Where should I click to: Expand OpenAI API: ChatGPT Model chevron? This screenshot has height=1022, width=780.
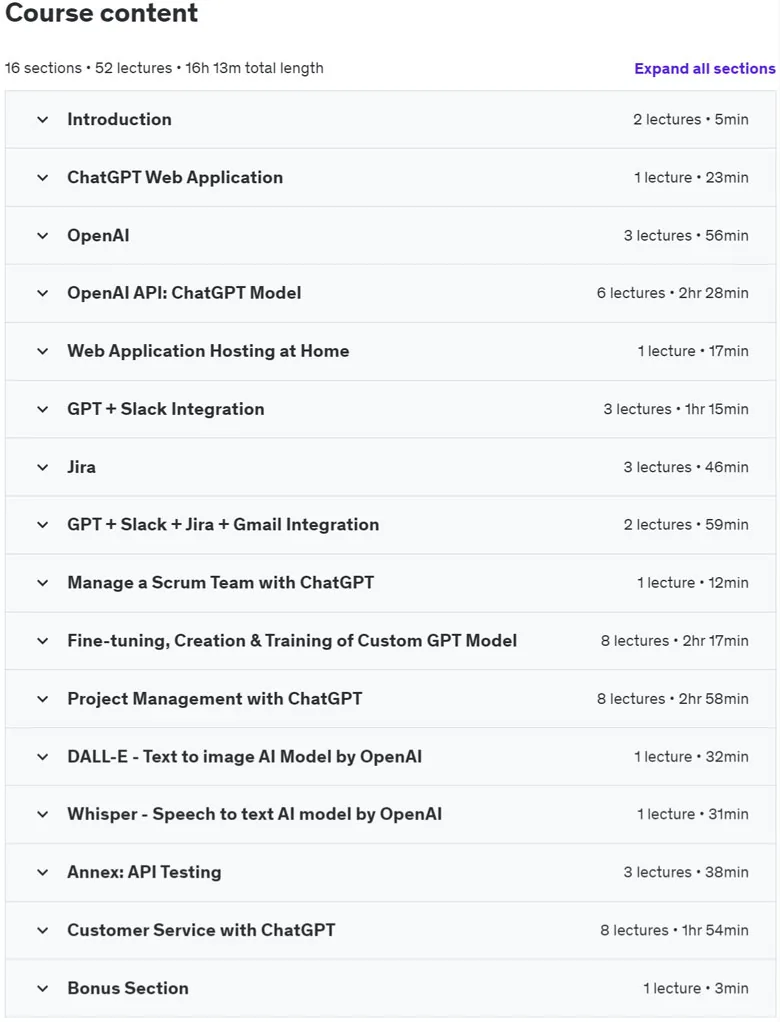point(42,293)
